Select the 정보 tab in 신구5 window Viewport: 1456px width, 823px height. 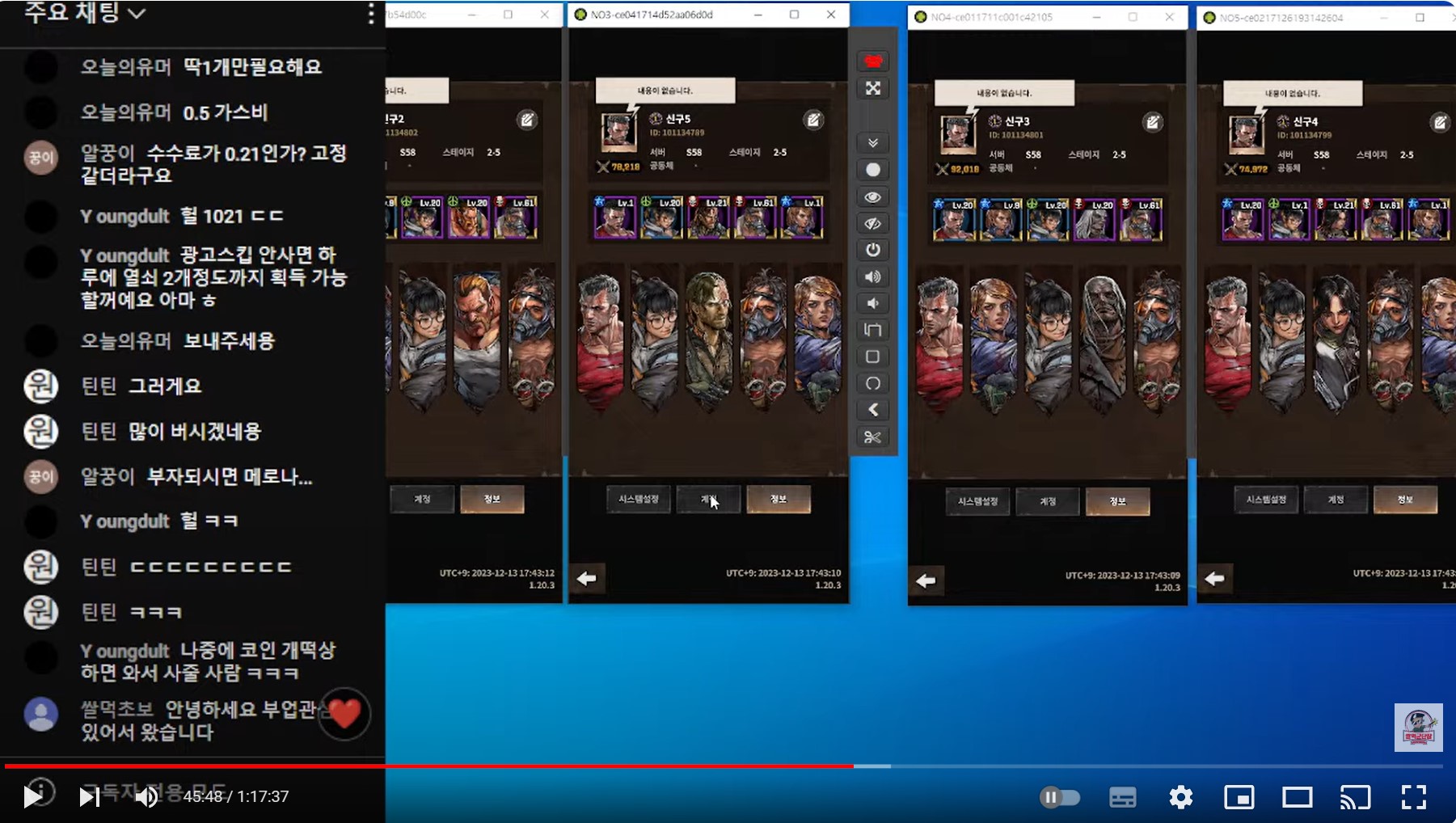point(778,500)
